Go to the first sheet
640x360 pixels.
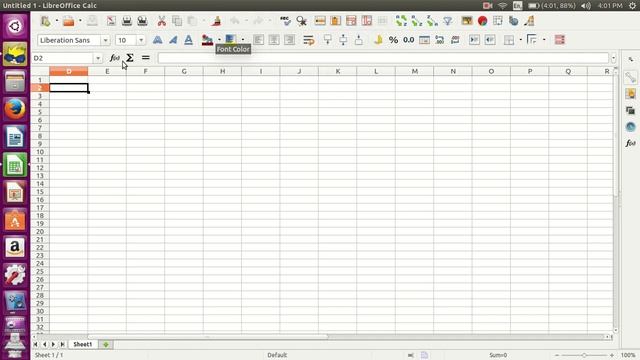coord(36,344)
